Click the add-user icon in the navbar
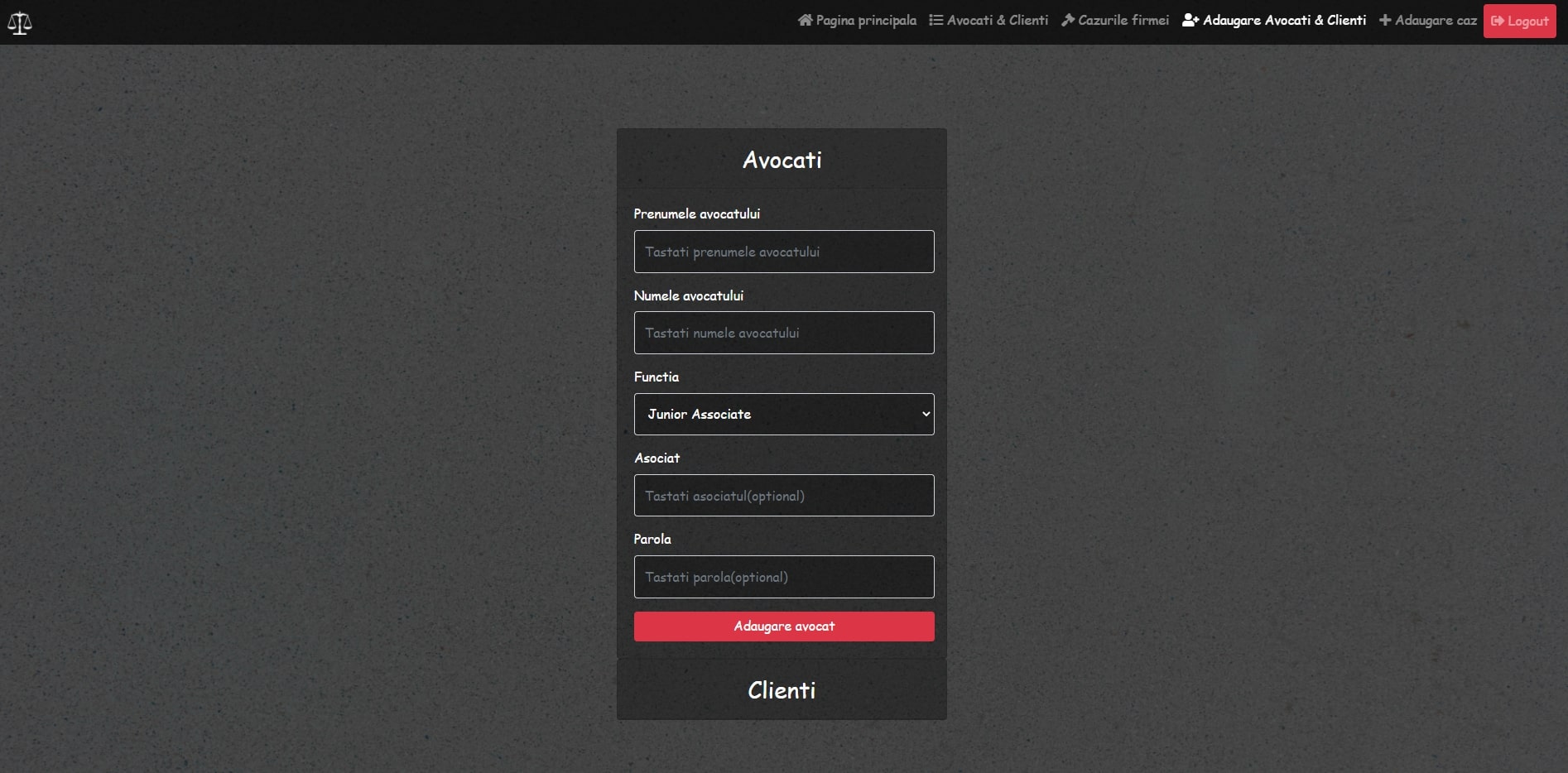 (x=1190, y=20)
